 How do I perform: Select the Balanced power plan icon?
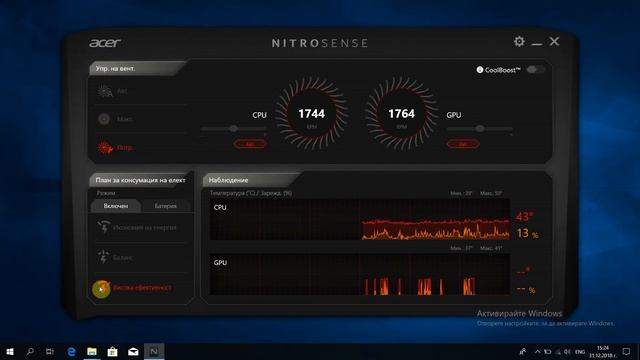pos(103,257)
